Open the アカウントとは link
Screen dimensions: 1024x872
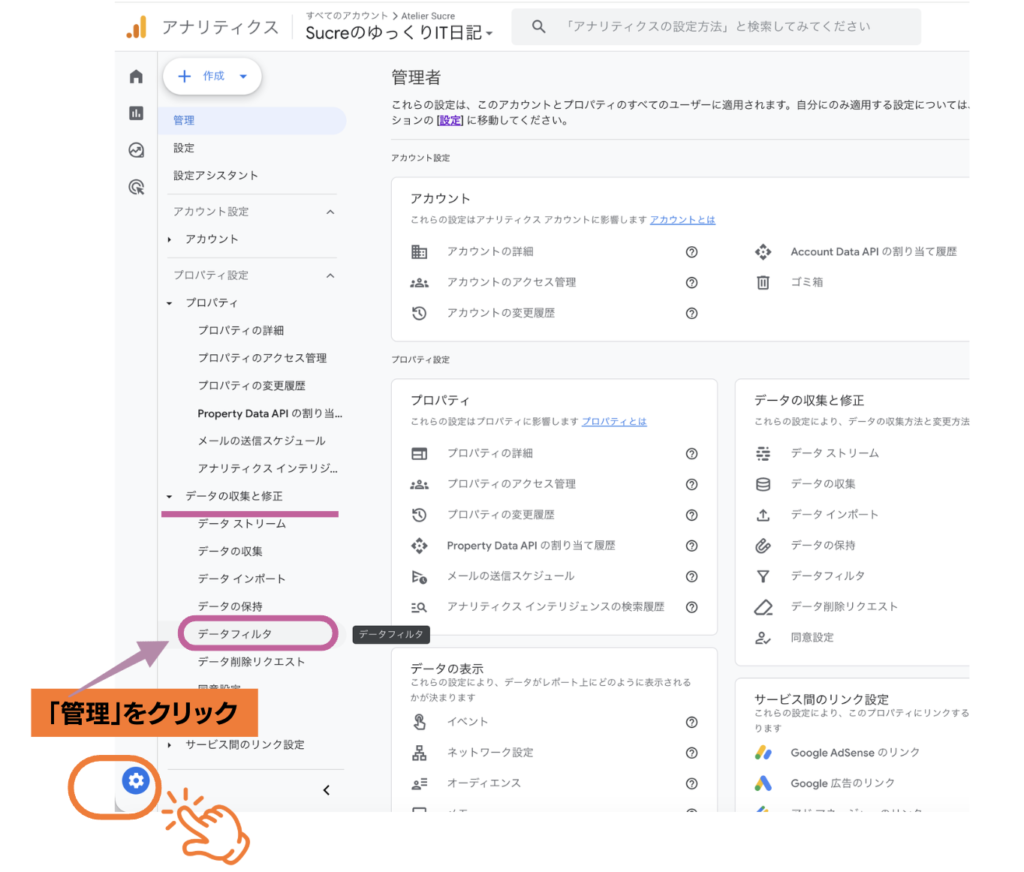click(682, 220)
